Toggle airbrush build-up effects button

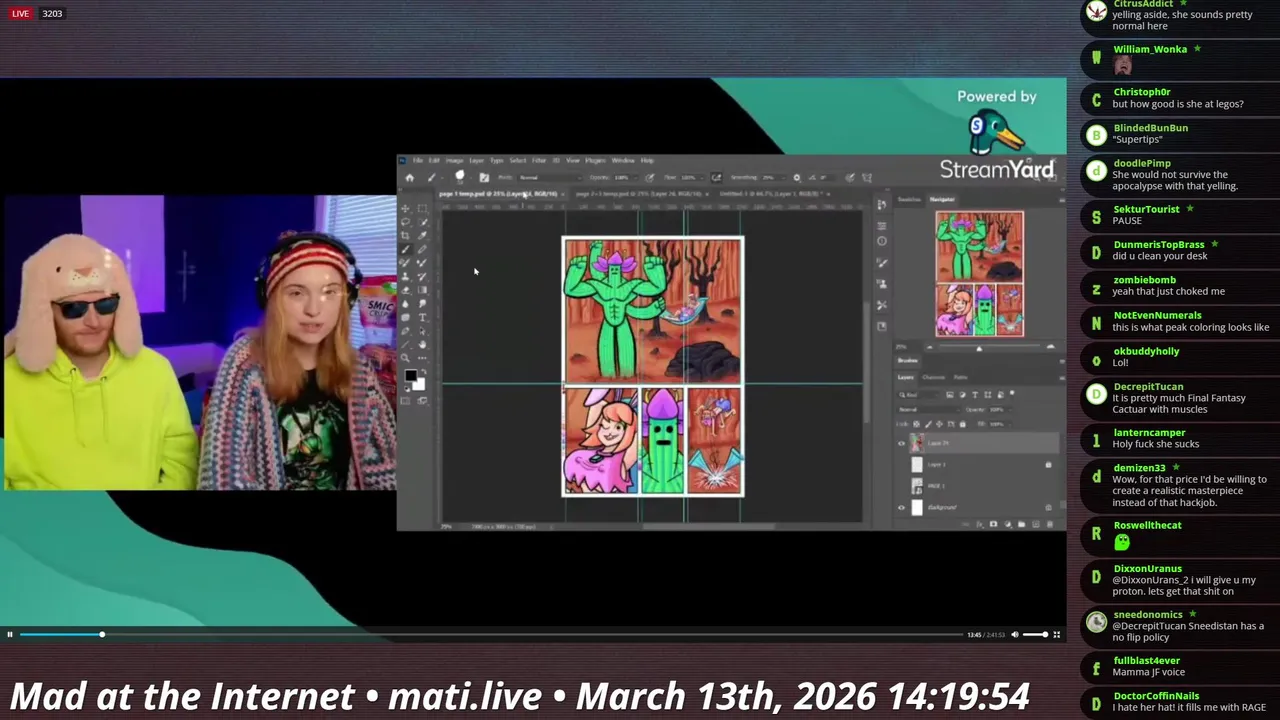[x=716, y=178]
